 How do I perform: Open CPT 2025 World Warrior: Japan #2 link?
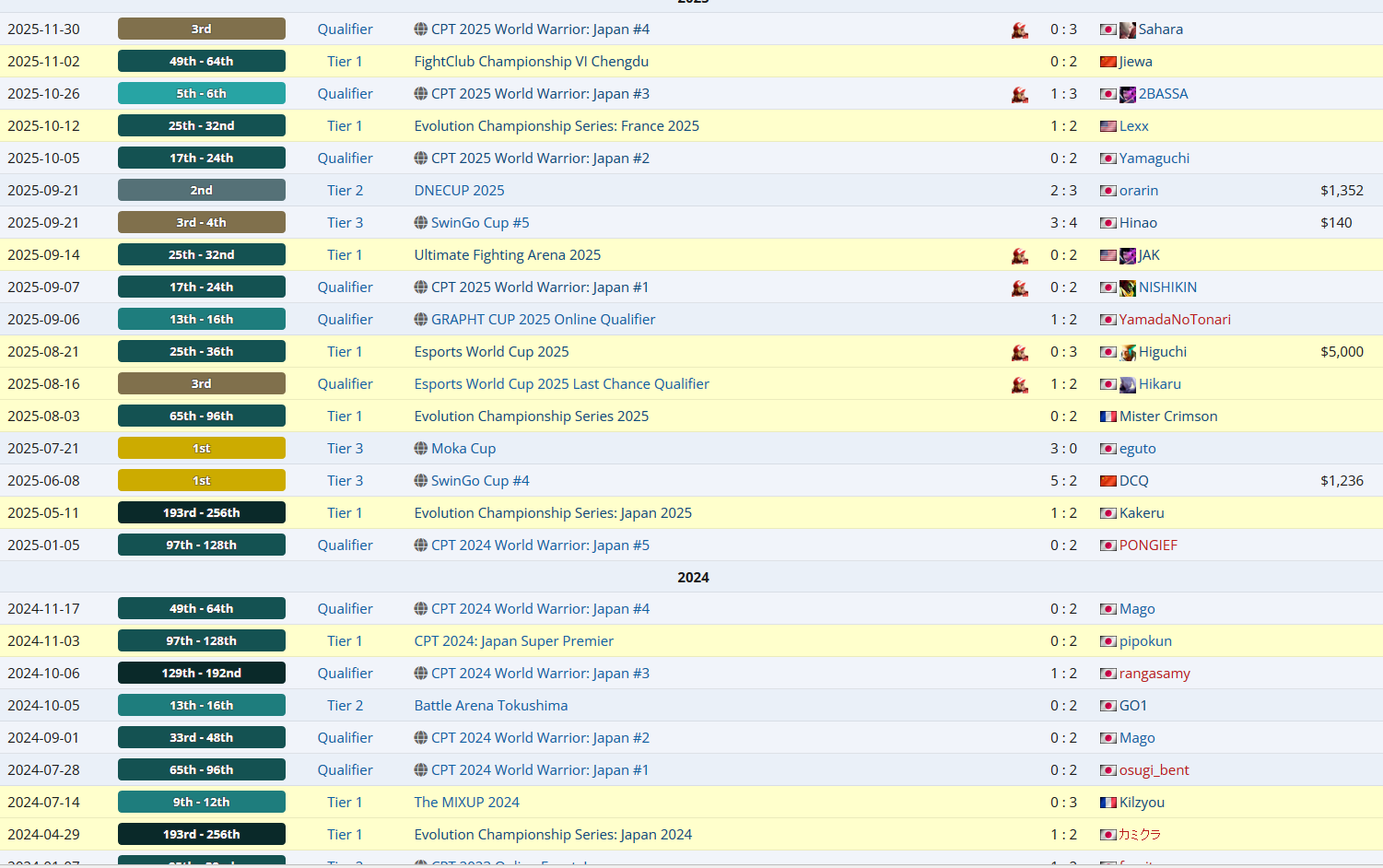[540, 158]
